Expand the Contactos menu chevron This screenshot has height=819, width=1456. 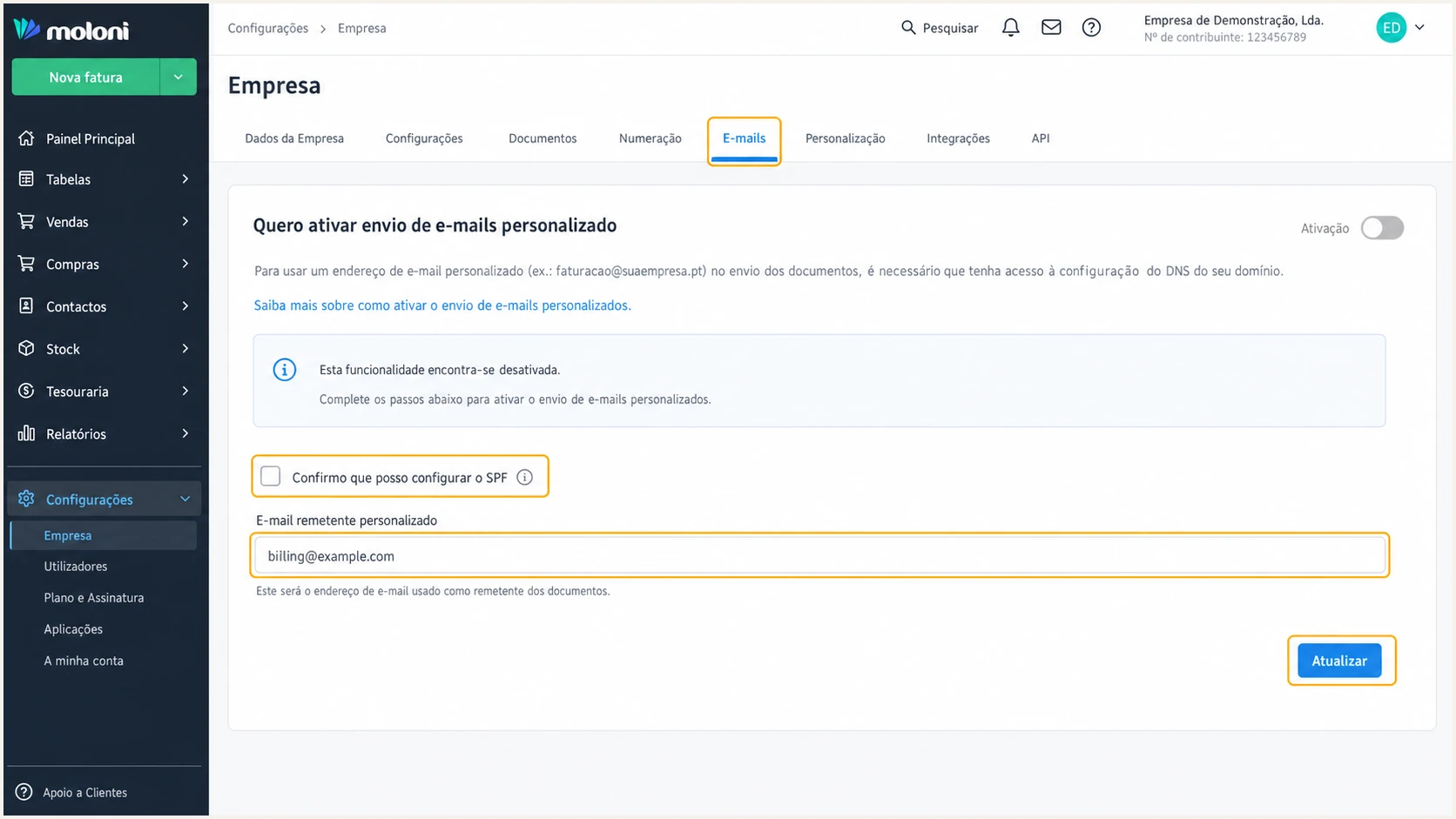click(185, 305)
